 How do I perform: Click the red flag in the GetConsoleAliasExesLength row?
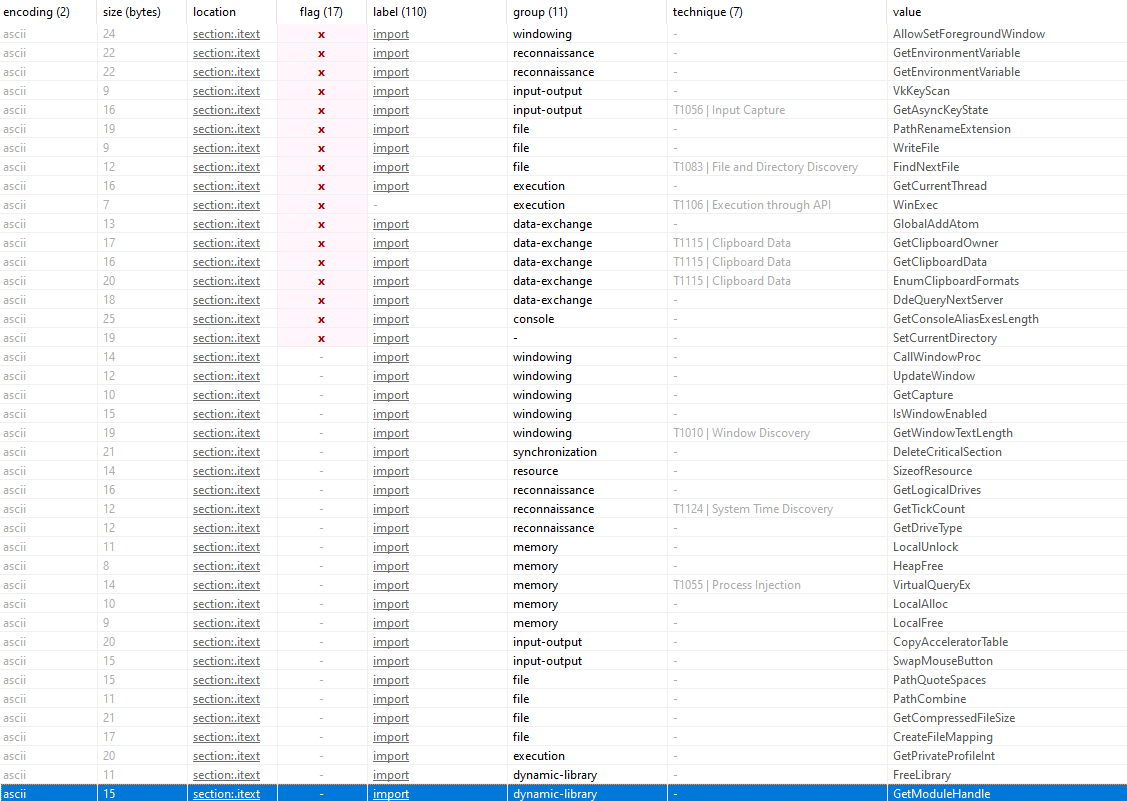(321, 319)
